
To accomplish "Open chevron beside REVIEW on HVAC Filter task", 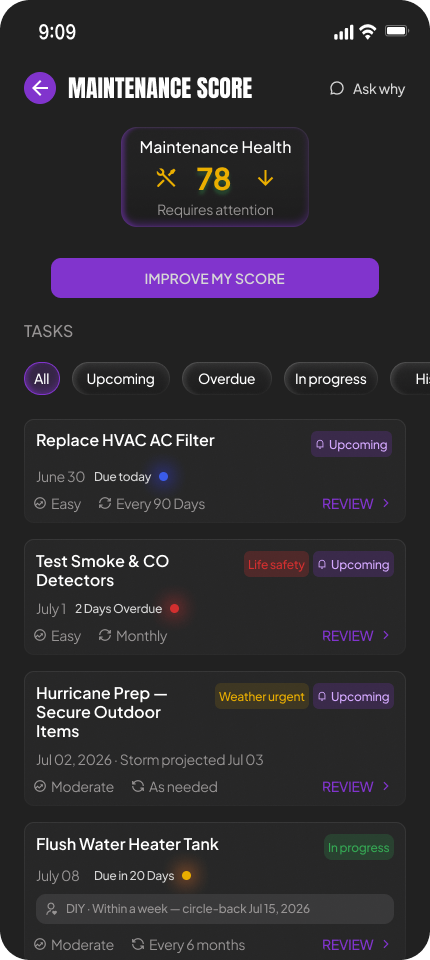I will [x=386, y=503].
